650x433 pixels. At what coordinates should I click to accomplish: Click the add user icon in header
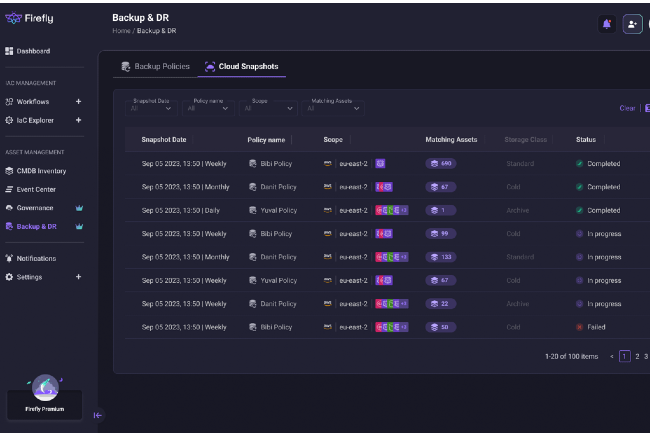(632, 24)
